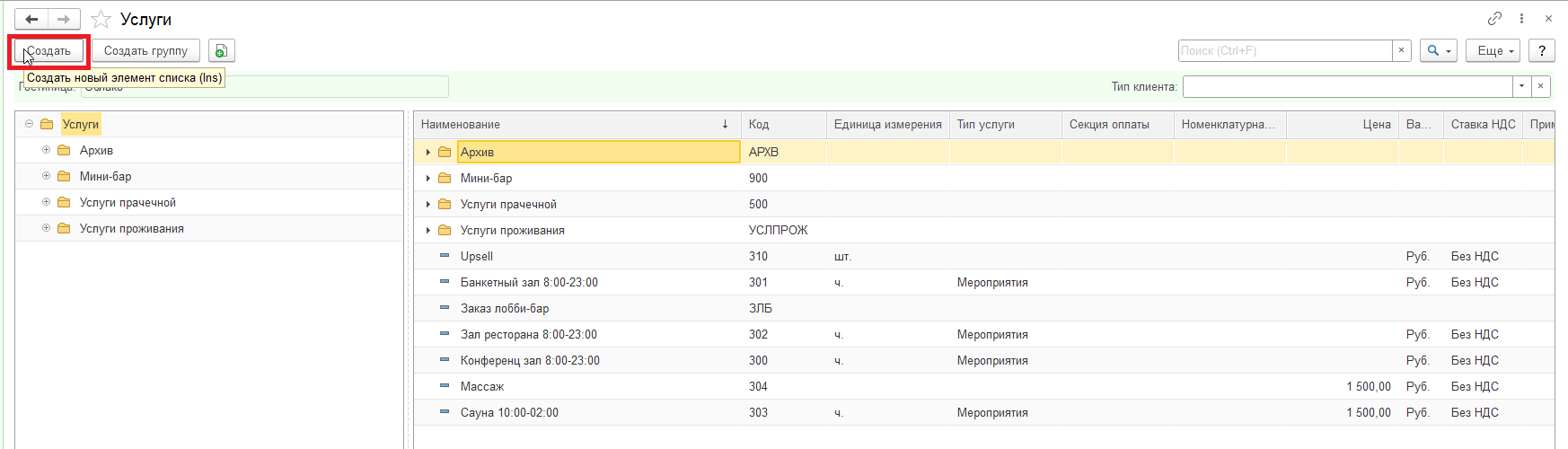Select Услуги проживания in the left tree

tap(132, 229)
